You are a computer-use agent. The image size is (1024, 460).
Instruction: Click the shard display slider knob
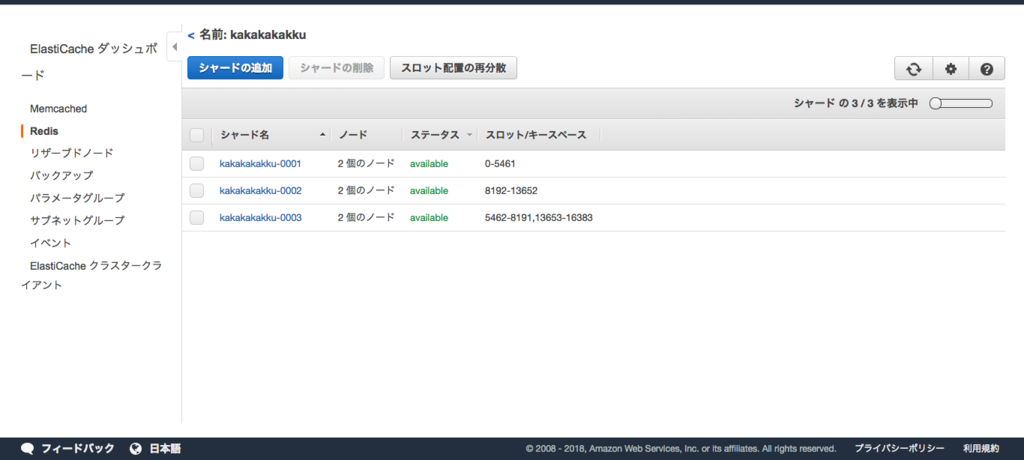tap(935, 103)
